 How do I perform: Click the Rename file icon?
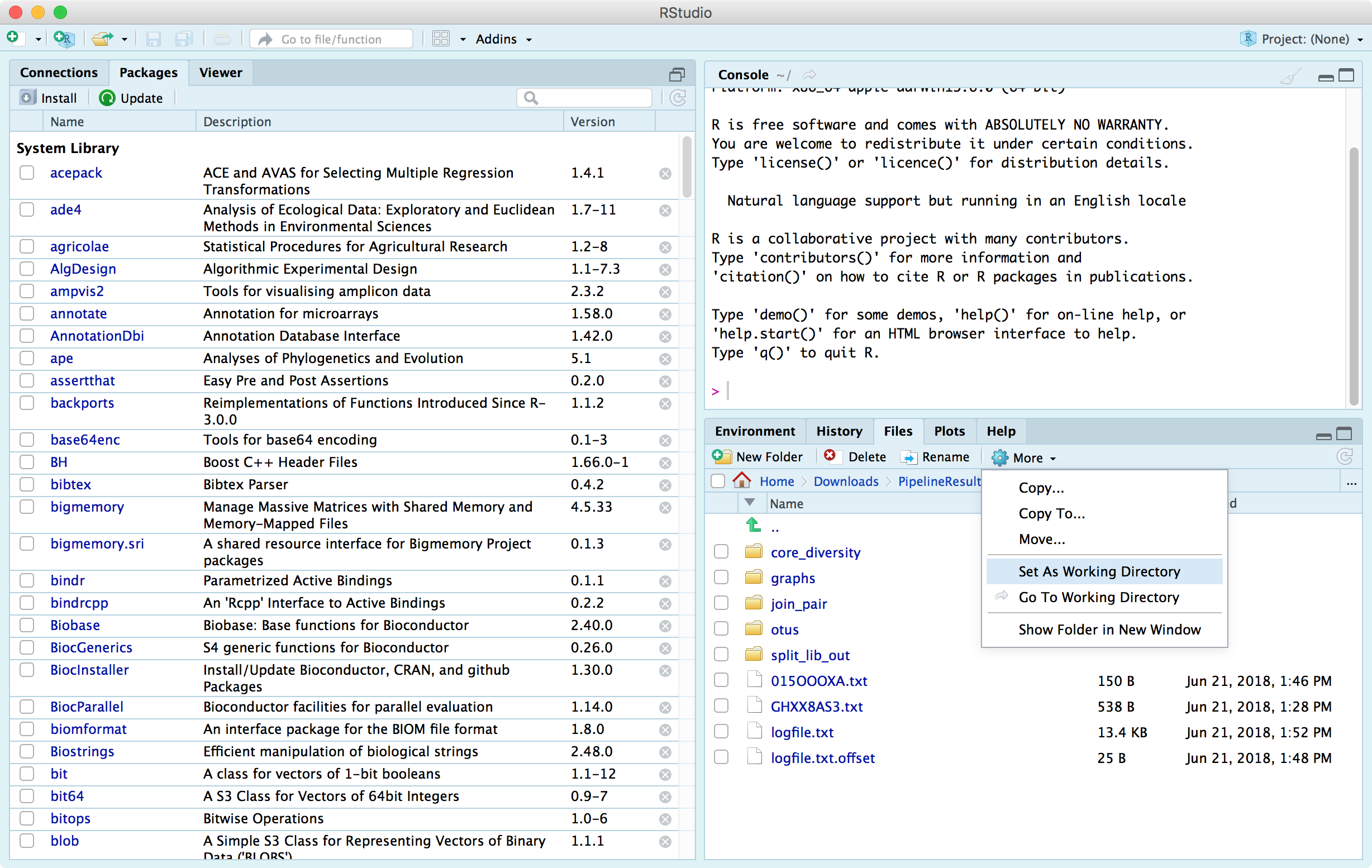point(909,457)
